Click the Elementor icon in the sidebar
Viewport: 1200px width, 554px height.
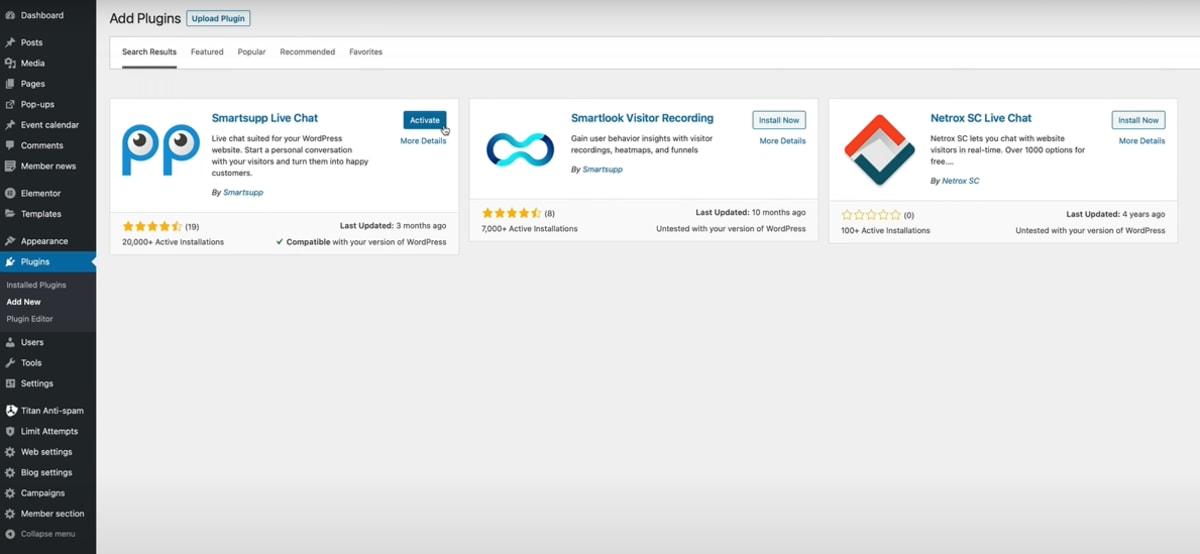(10, 193)
